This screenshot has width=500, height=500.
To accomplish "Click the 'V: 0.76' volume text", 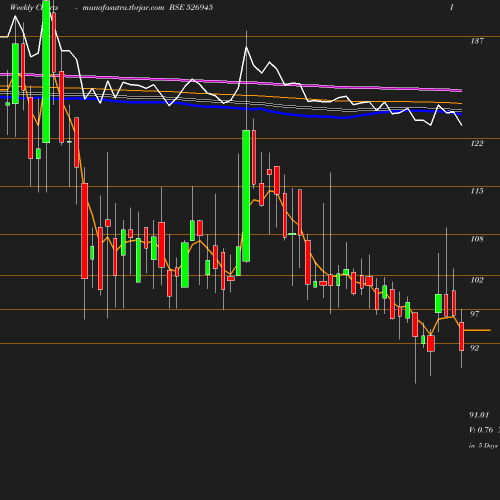I will 481,430.
